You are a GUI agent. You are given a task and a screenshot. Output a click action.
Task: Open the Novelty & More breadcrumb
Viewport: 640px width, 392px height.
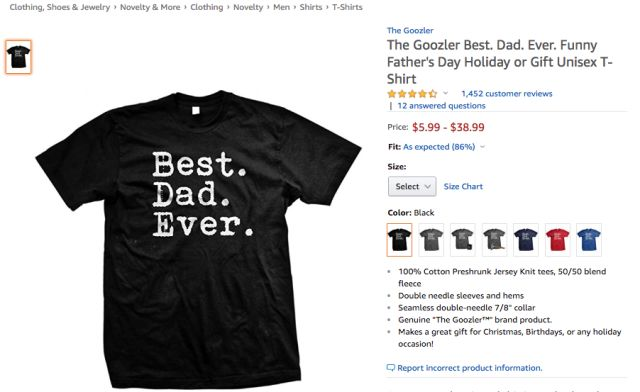[x=150, y=7]
